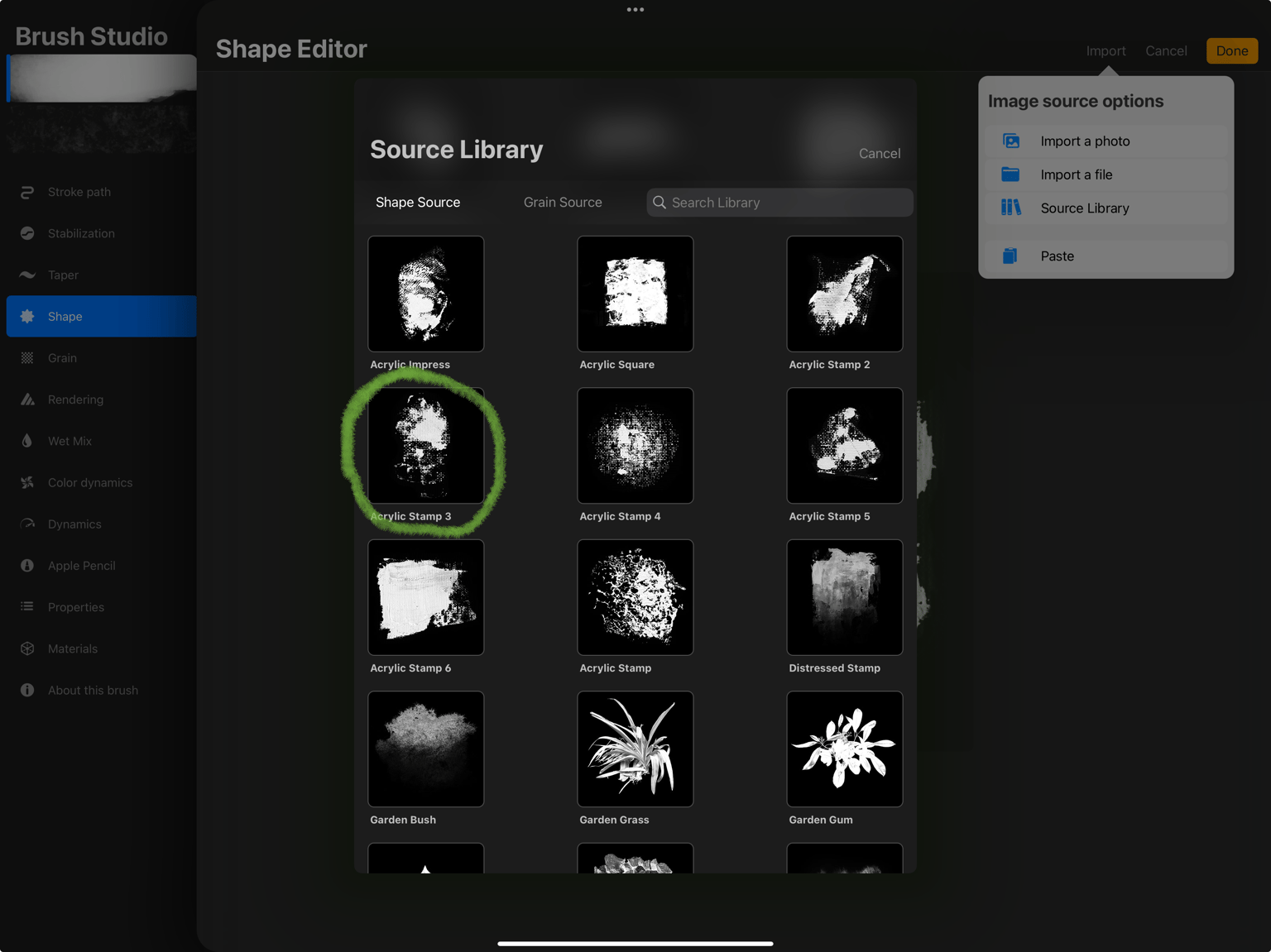Screen dimensions: 1271x952
Task: Click the Materials cube icon
Action: [27, 648]
